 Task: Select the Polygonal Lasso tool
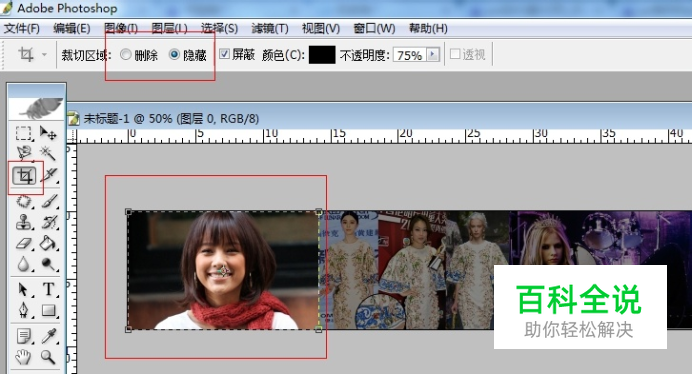pos(23,153)
